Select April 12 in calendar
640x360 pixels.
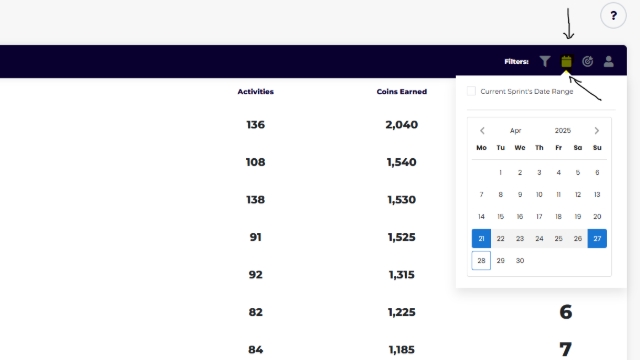[x=578, y=195]
